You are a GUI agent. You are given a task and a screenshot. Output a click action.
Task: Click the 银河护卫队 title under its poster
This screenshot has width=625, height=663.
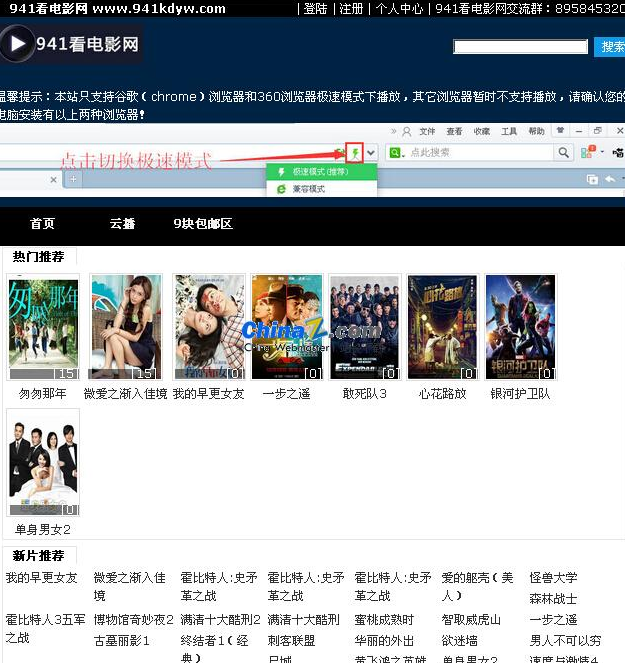521,394
